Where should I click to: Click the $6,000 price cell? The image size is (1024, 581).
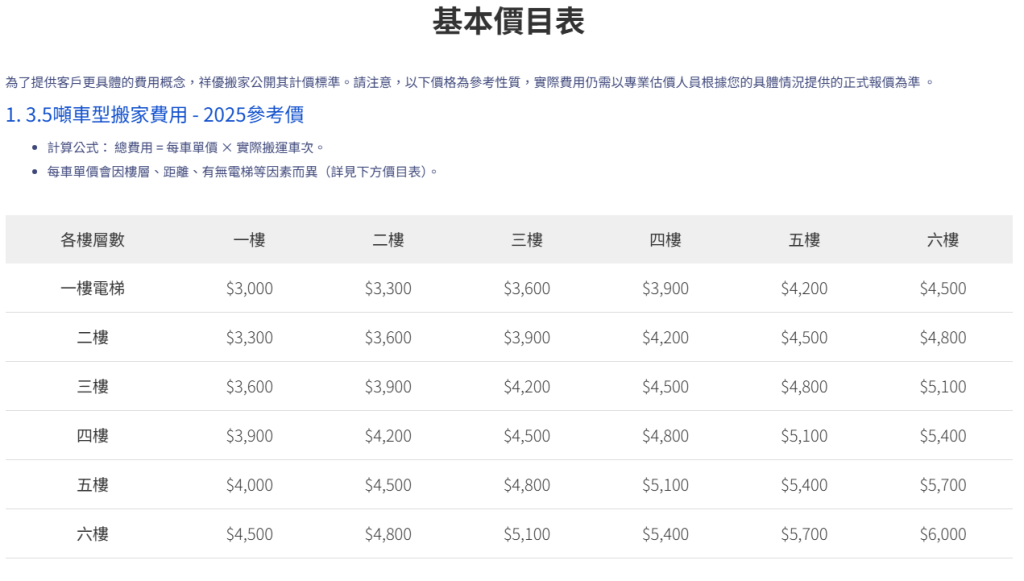coord(943,534)
